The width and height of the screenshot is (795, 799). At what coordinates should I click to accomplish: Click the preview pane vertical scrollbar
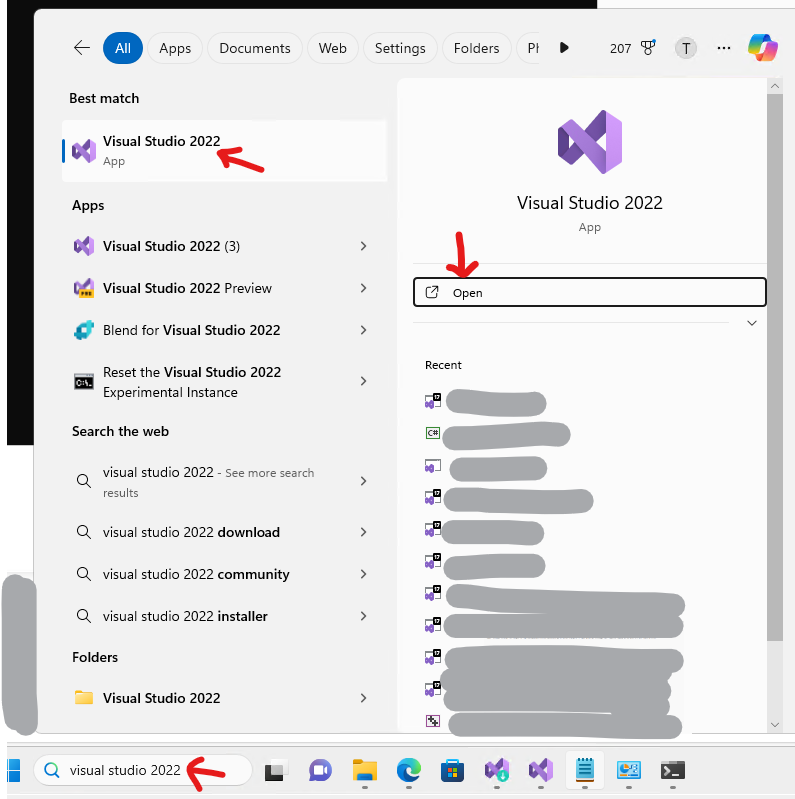[775, 367]
